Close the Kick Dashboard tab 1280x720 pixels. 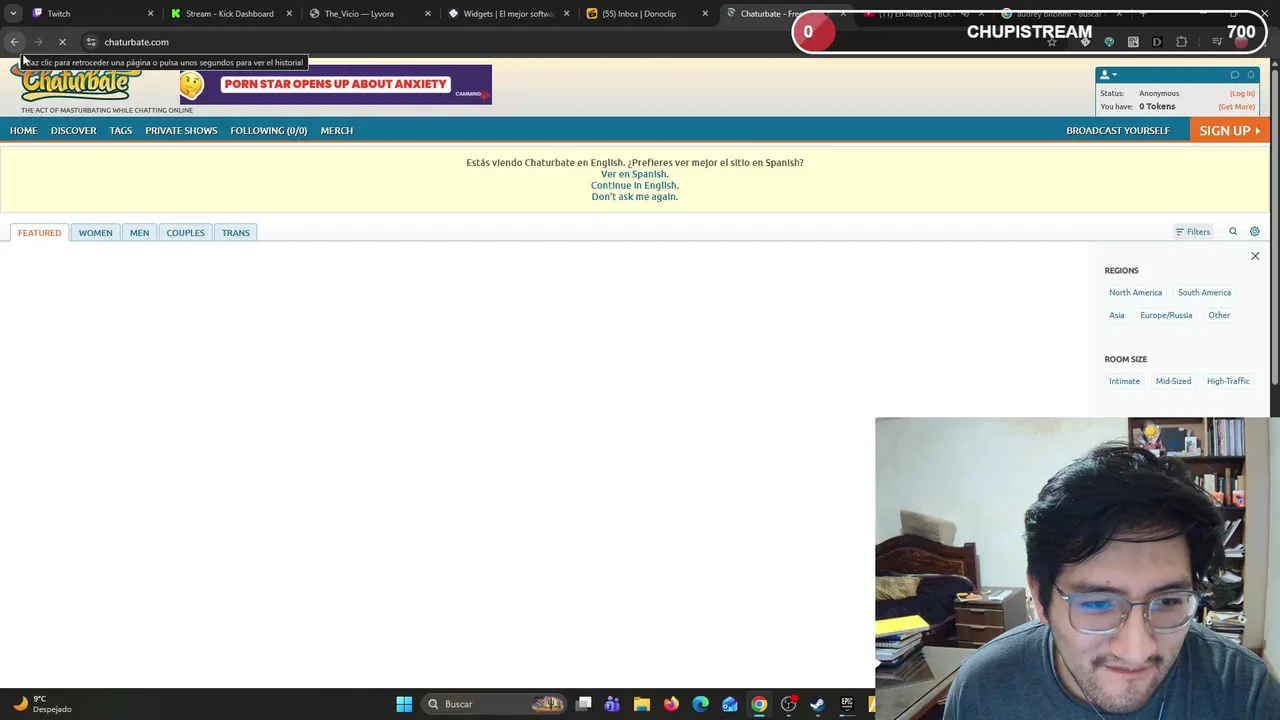tap(290, 14)
